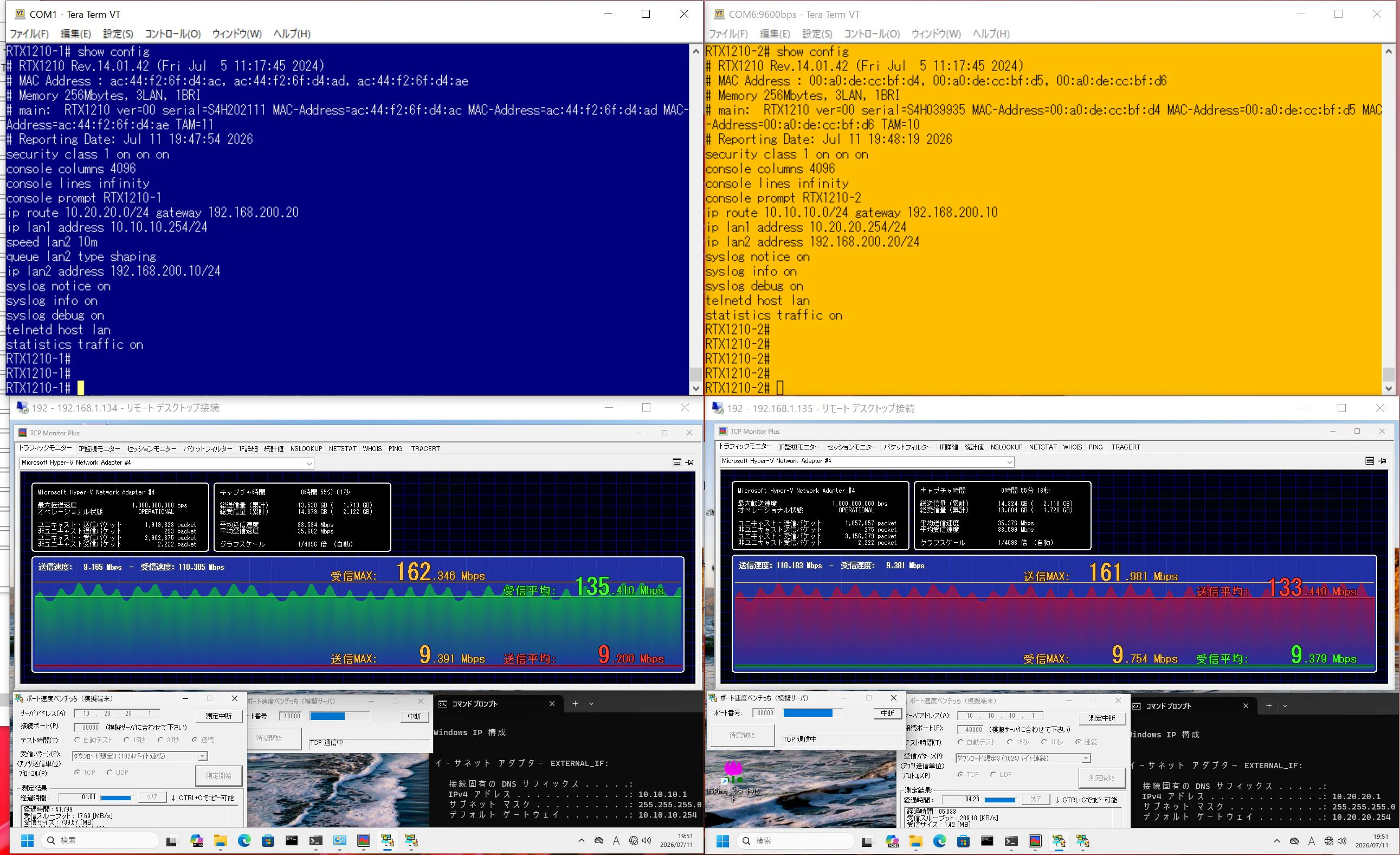Expand the new-tab chevron in right Command Prompt
The height and width of the screenshot is (855, 1400).
click(1285, 705)
